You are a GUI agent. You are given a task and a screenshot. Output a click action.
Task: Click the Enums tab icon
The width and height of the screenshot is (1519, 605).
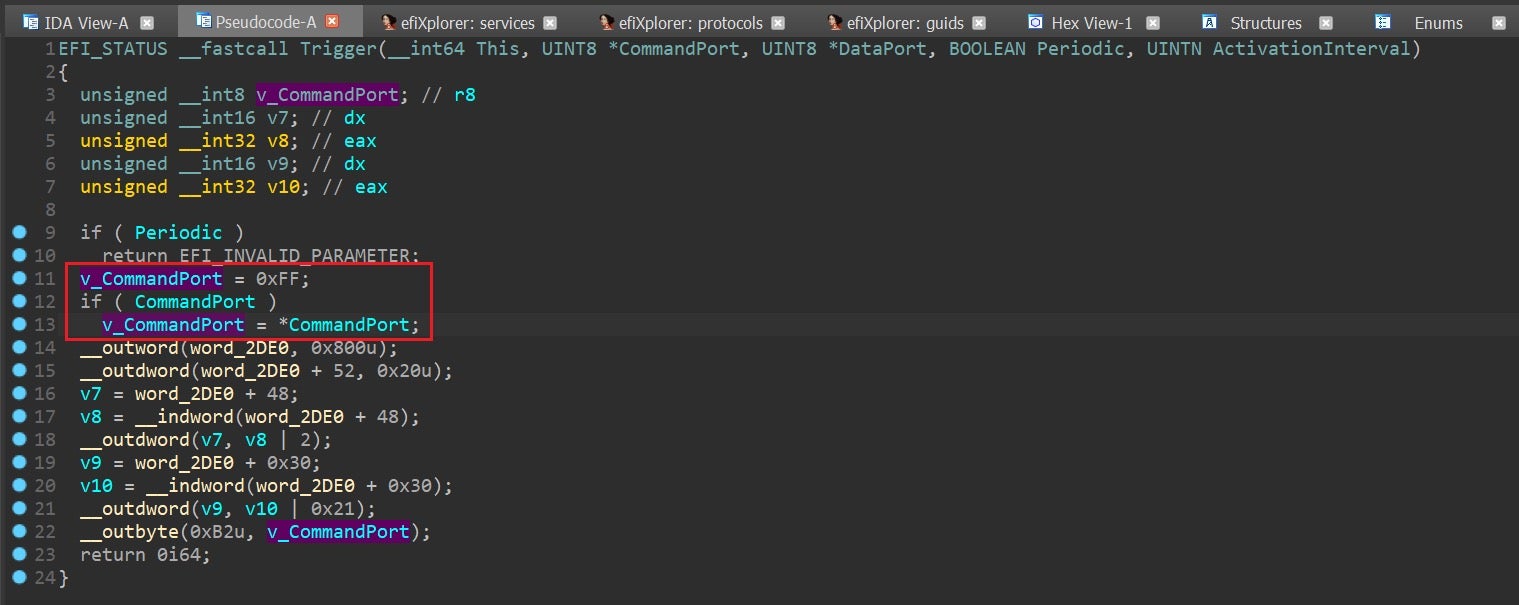1383,22
